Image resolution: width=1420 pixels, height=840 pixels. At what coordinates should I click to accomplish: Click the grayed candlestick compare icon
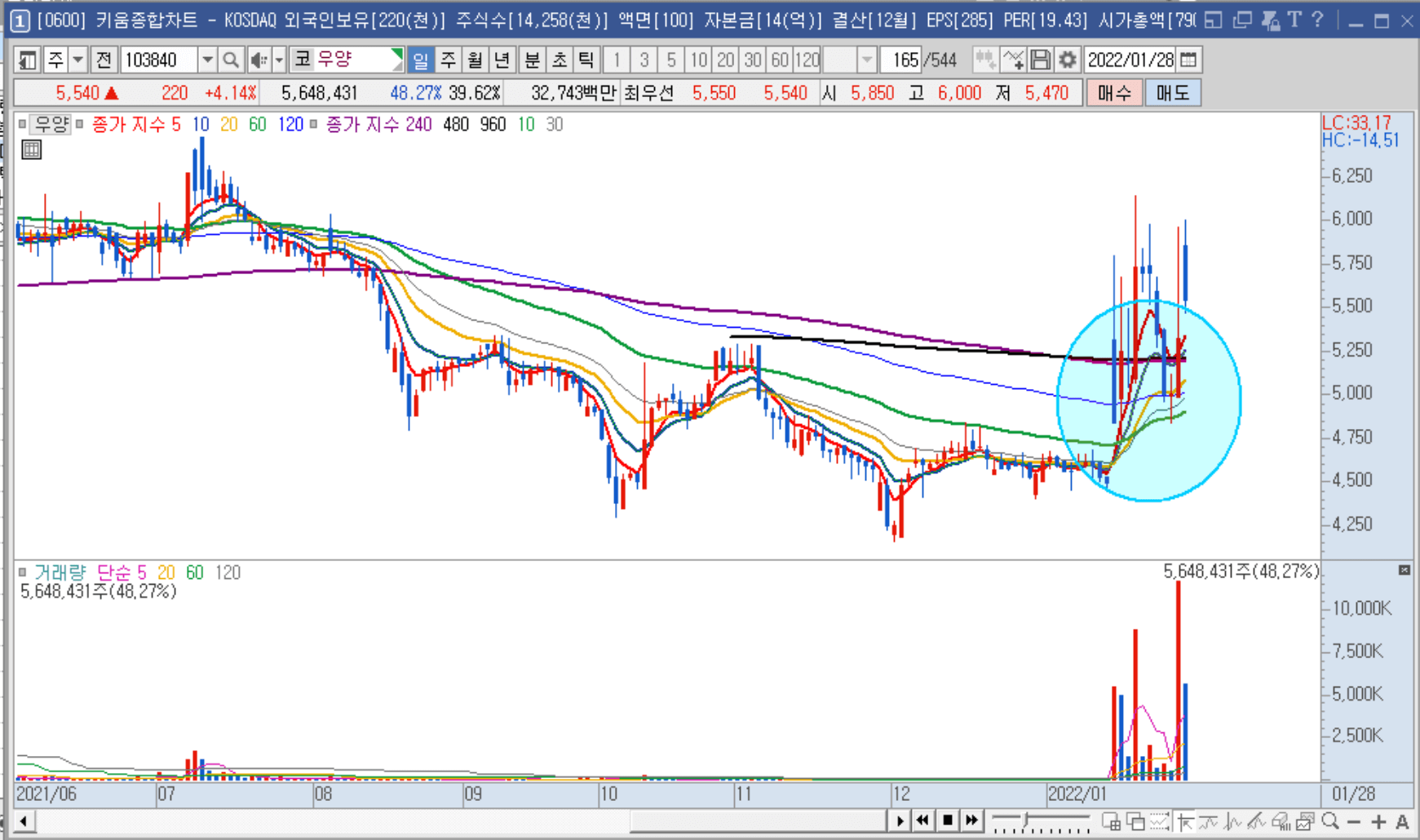(x=985, y=60)
